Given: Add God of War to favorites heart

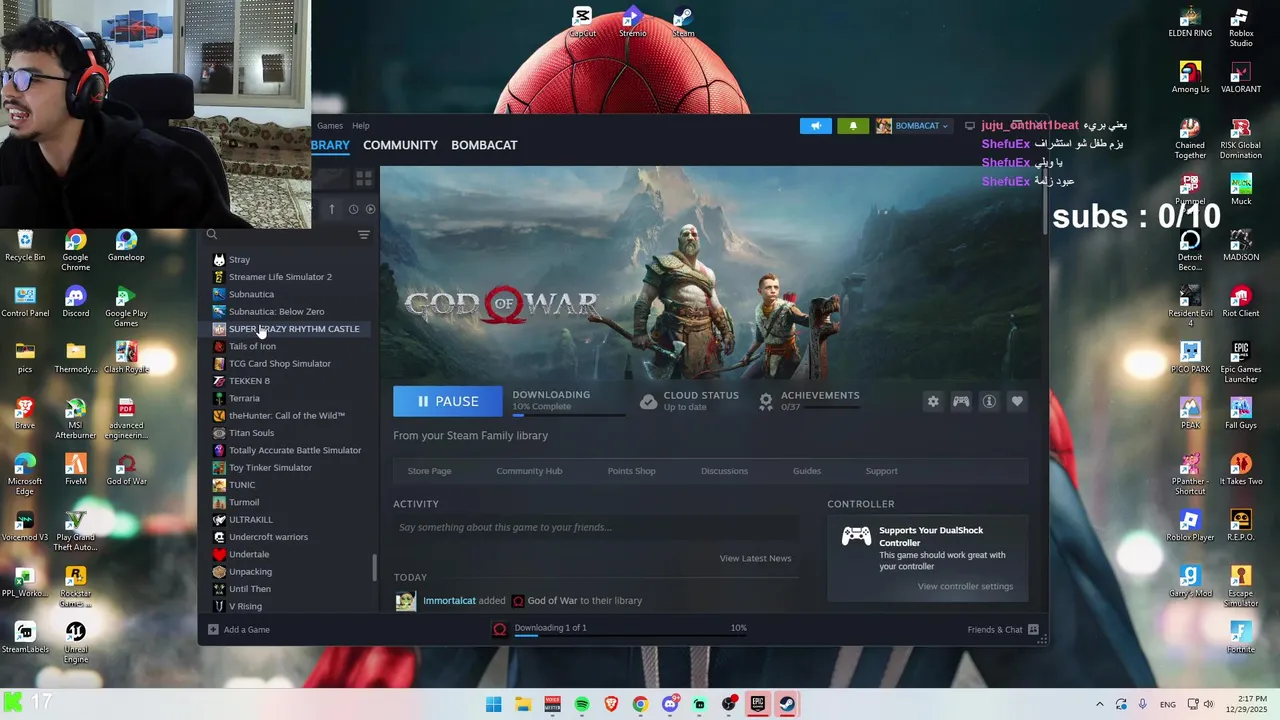Looking at the screenshot, I should click(1017, 401).
